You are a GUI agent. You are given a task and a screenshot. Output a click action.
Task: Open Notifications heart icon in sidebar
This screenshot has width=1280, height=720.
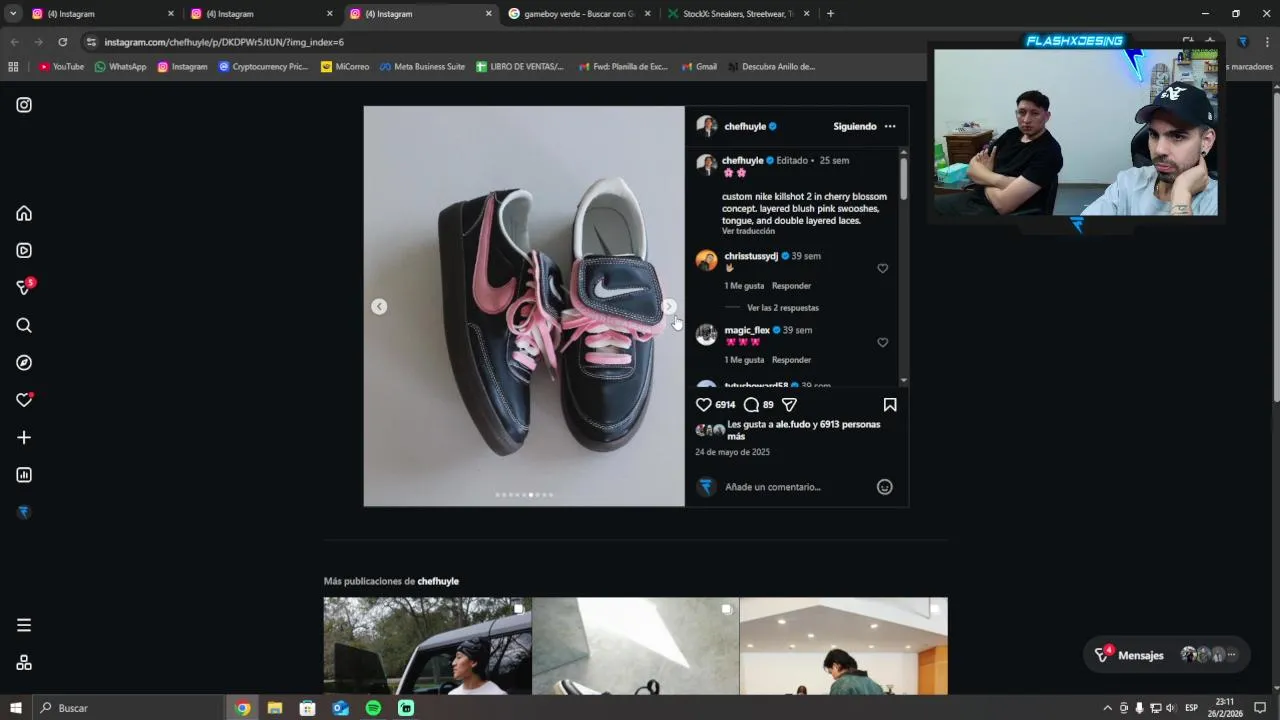24,400
